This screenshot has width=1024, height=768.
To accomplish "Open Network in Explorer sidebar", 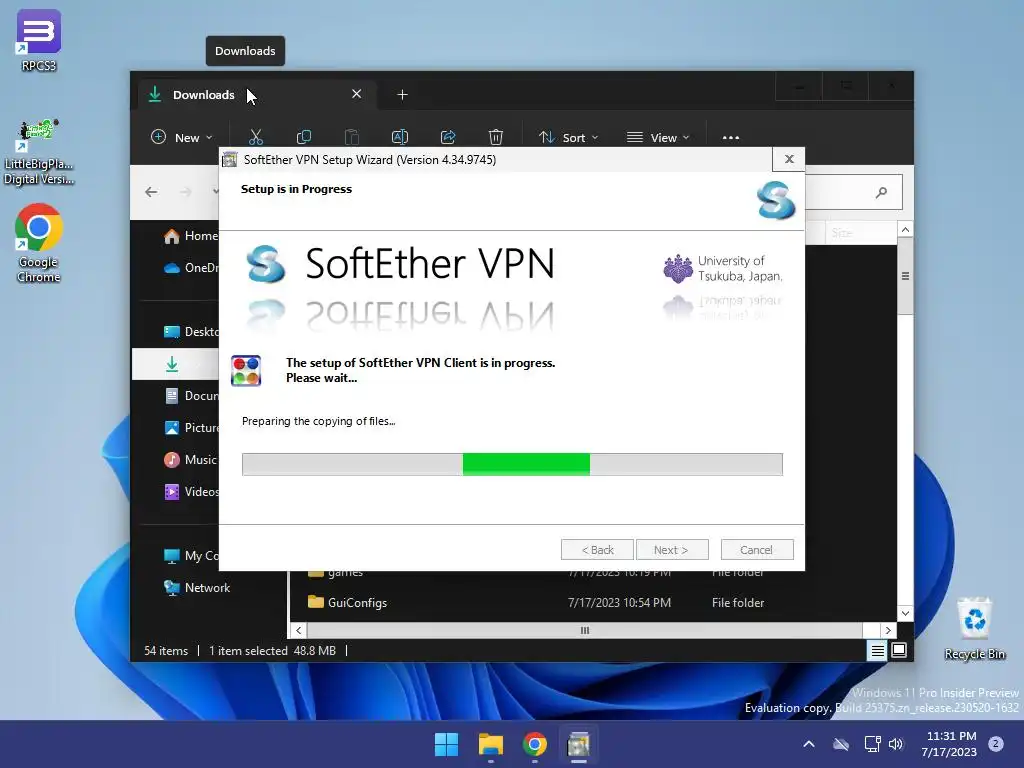I will click(x=197, y=588).
